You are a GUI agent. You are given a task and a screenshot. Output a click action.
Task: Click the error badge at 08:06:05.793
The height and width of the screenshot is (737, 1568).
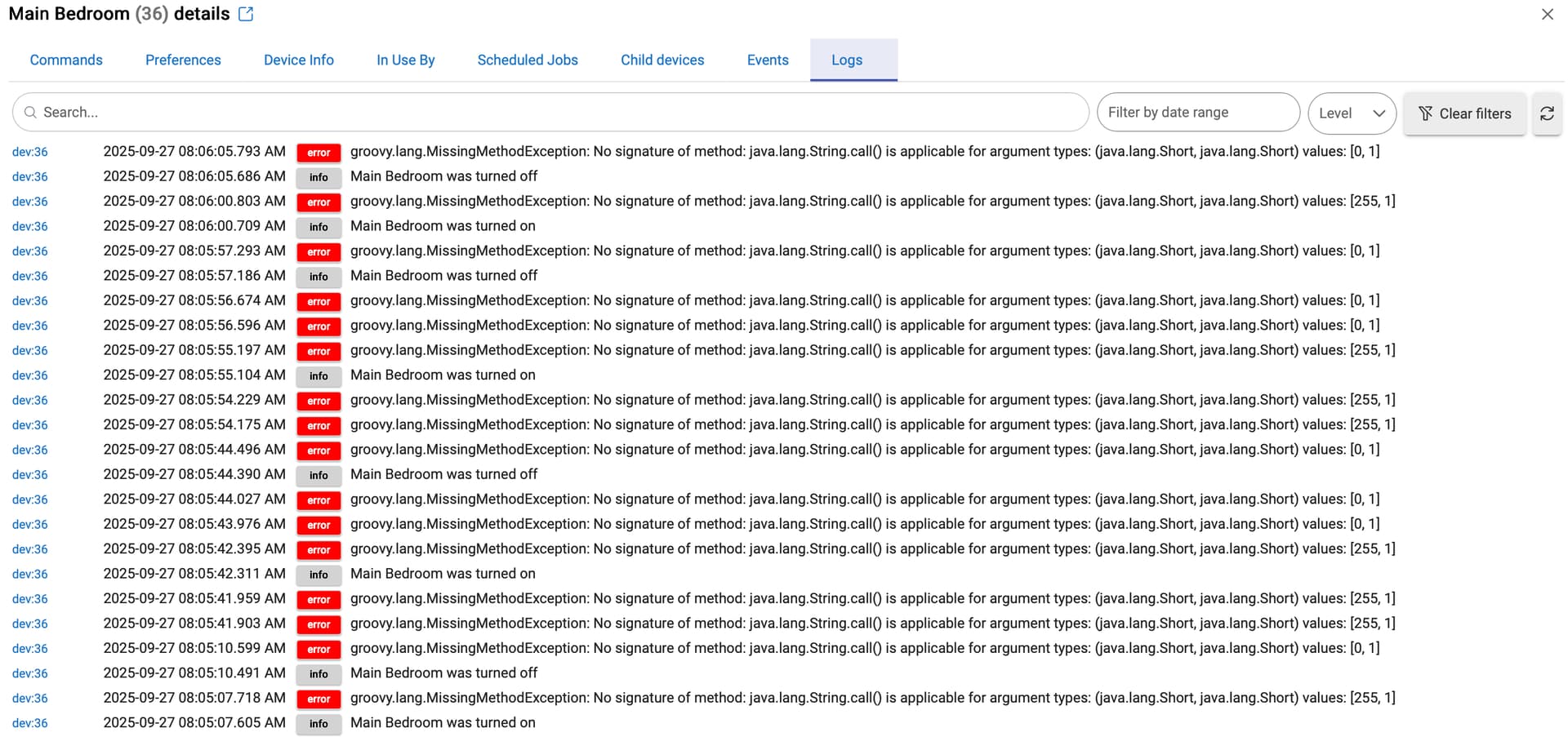(318, 153)
